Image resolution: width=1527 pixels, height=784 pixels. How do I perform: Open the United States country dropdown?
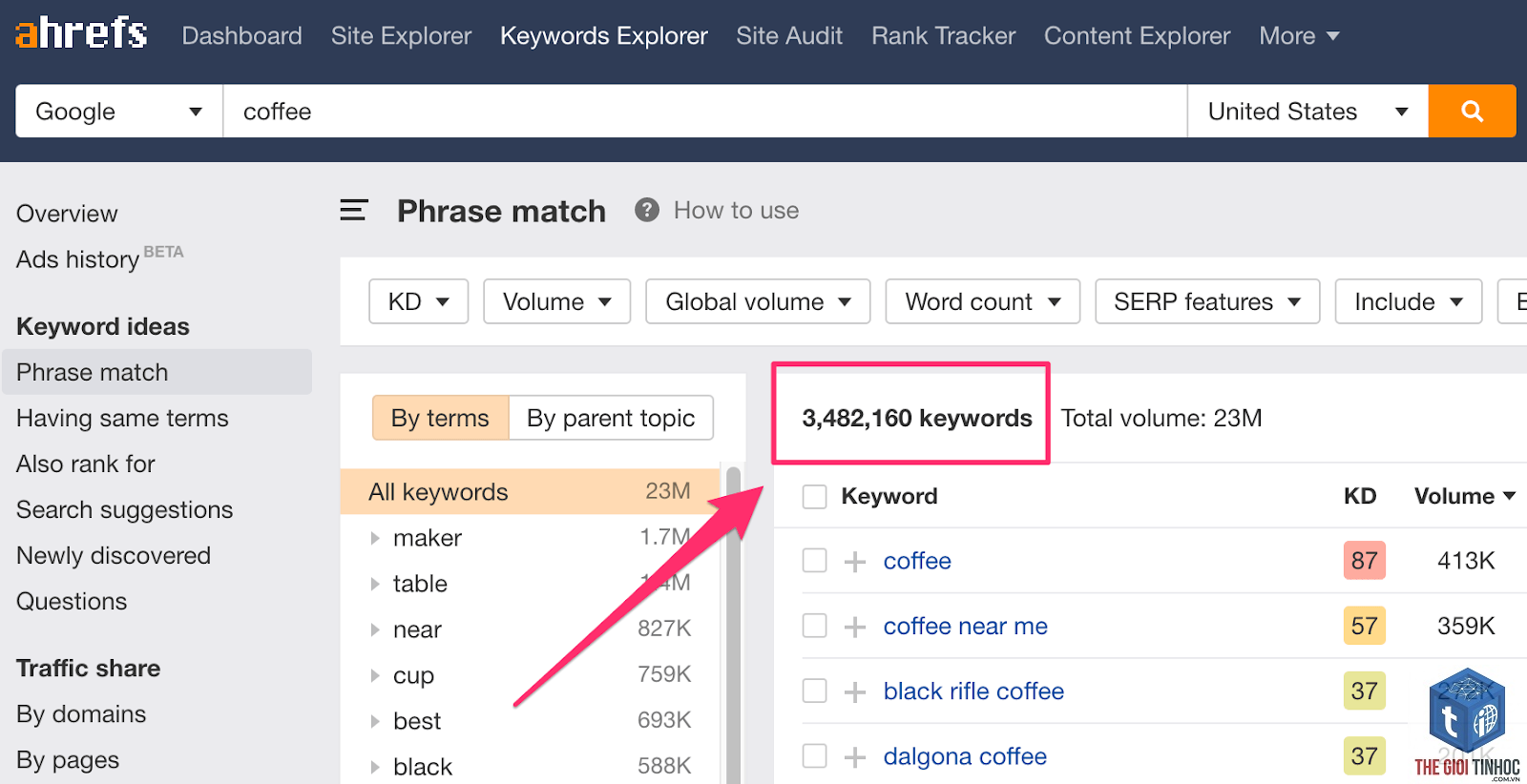point(1307,111)
